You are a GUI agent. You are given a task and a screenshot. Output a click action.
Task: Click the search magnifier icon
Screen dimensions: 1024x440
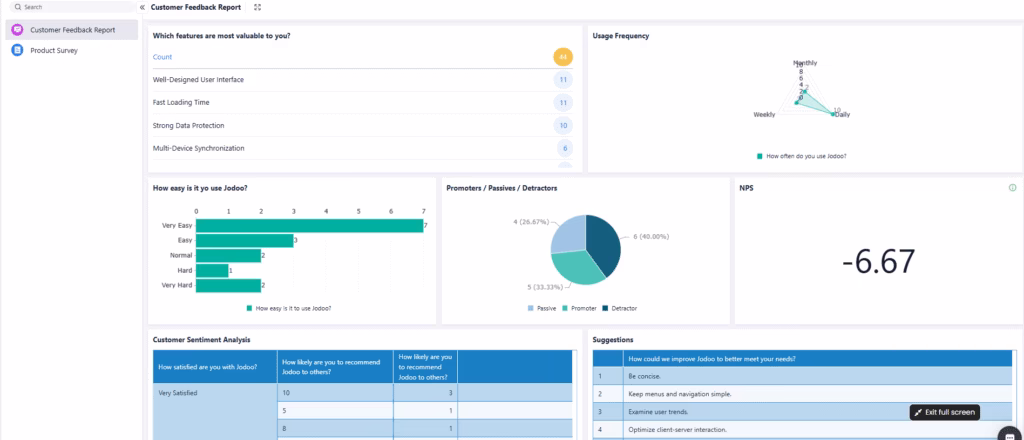17,7
